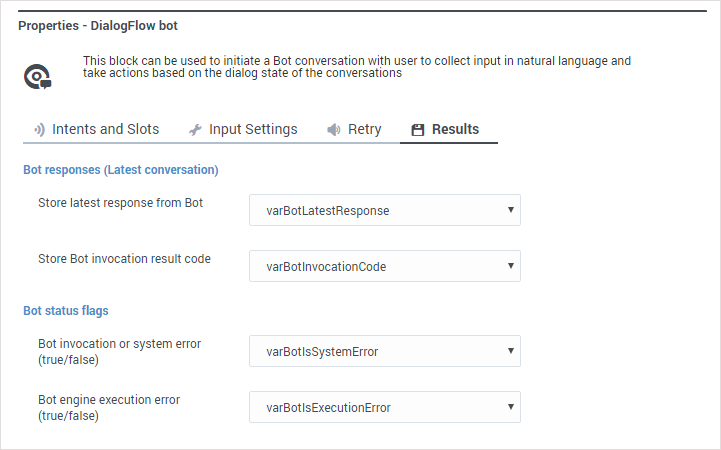Click the Bot responses (Latest conversation) heading
This screenshot has height=450, width=721.
pos(120,170)
